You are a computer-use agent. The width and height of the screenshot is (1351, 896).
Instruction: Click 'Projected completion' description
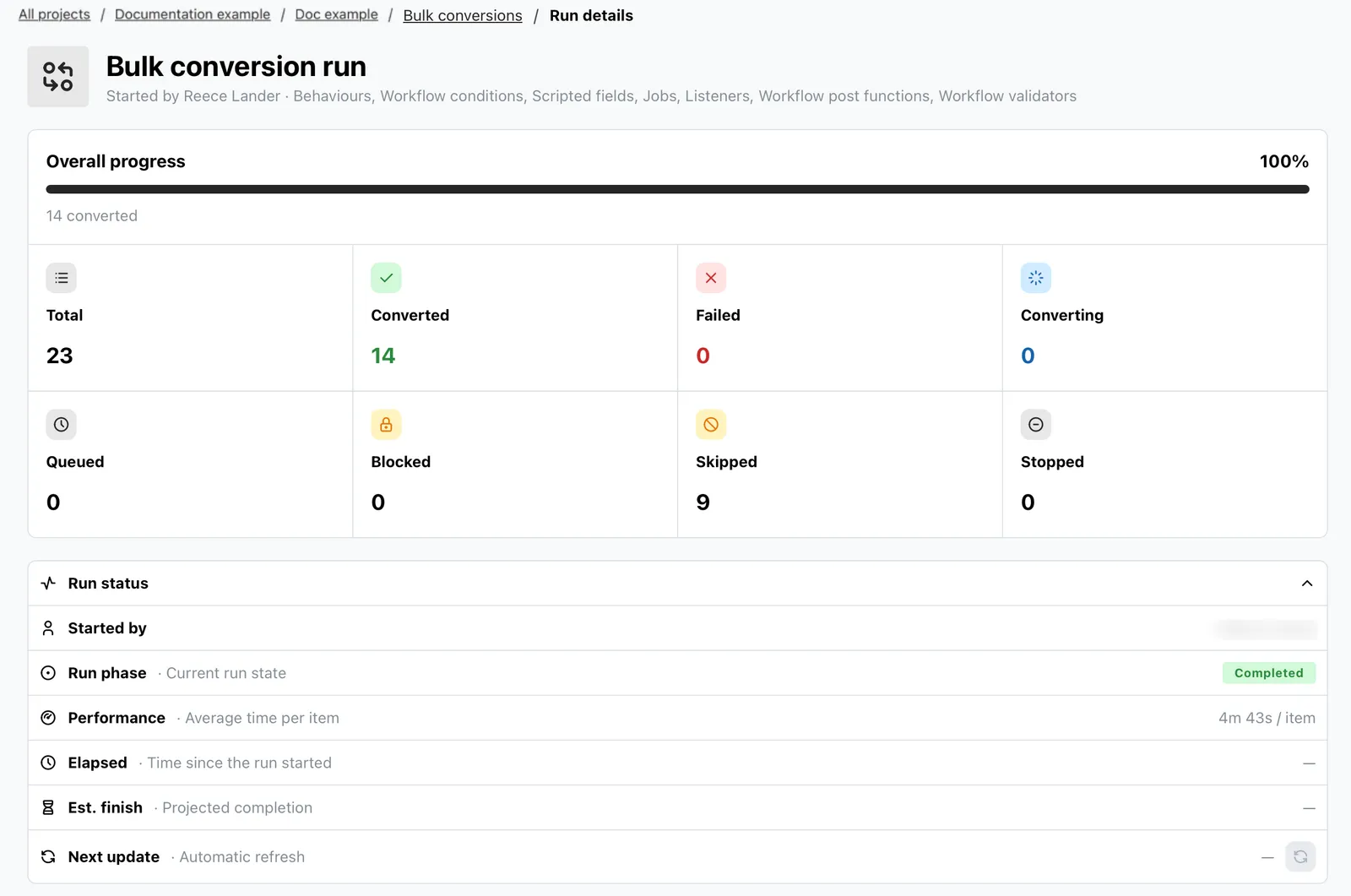pos(237,807)
